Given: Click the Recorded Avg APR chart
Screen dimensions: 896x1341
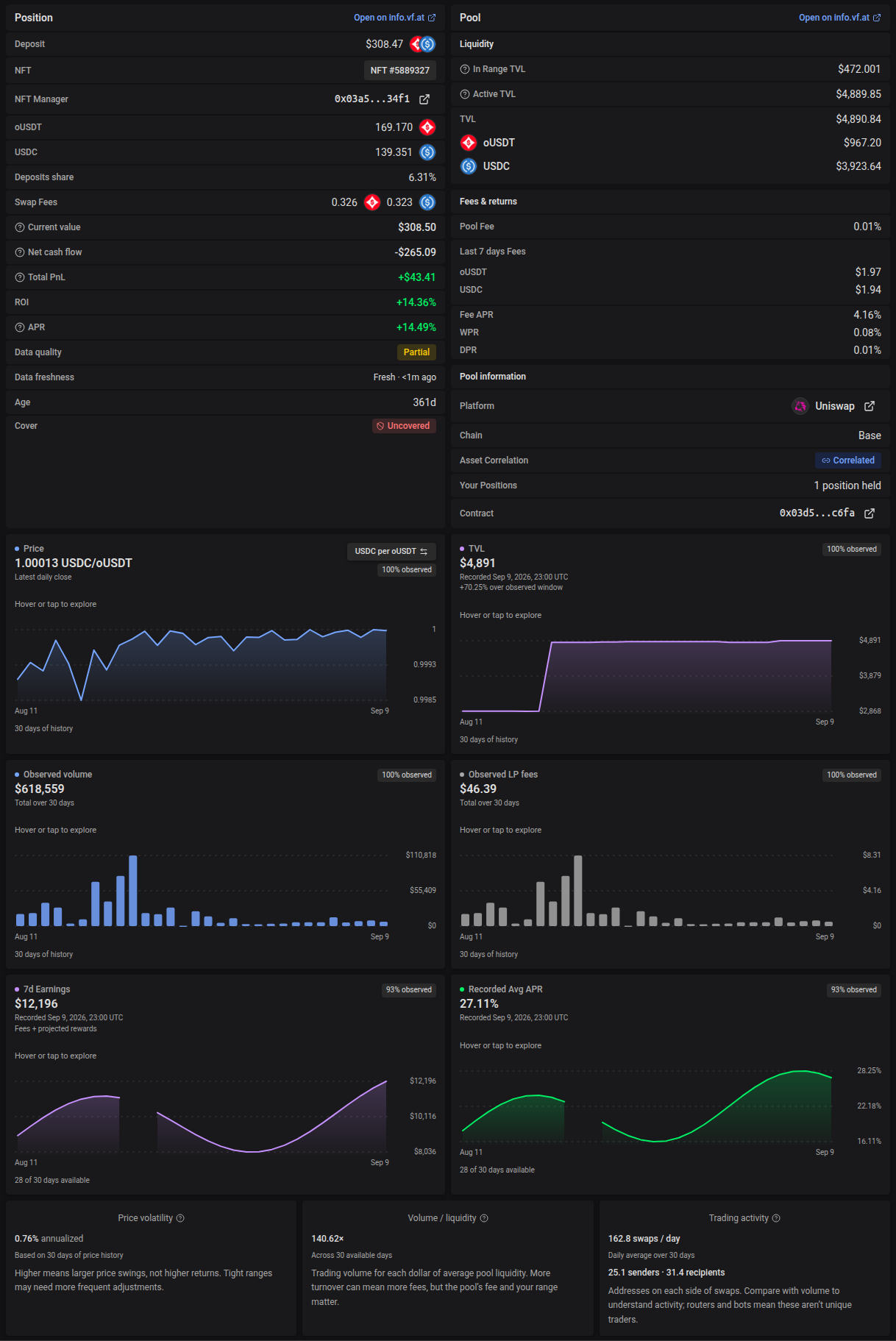Looking at the screenshot, I should pos(647,1106).
